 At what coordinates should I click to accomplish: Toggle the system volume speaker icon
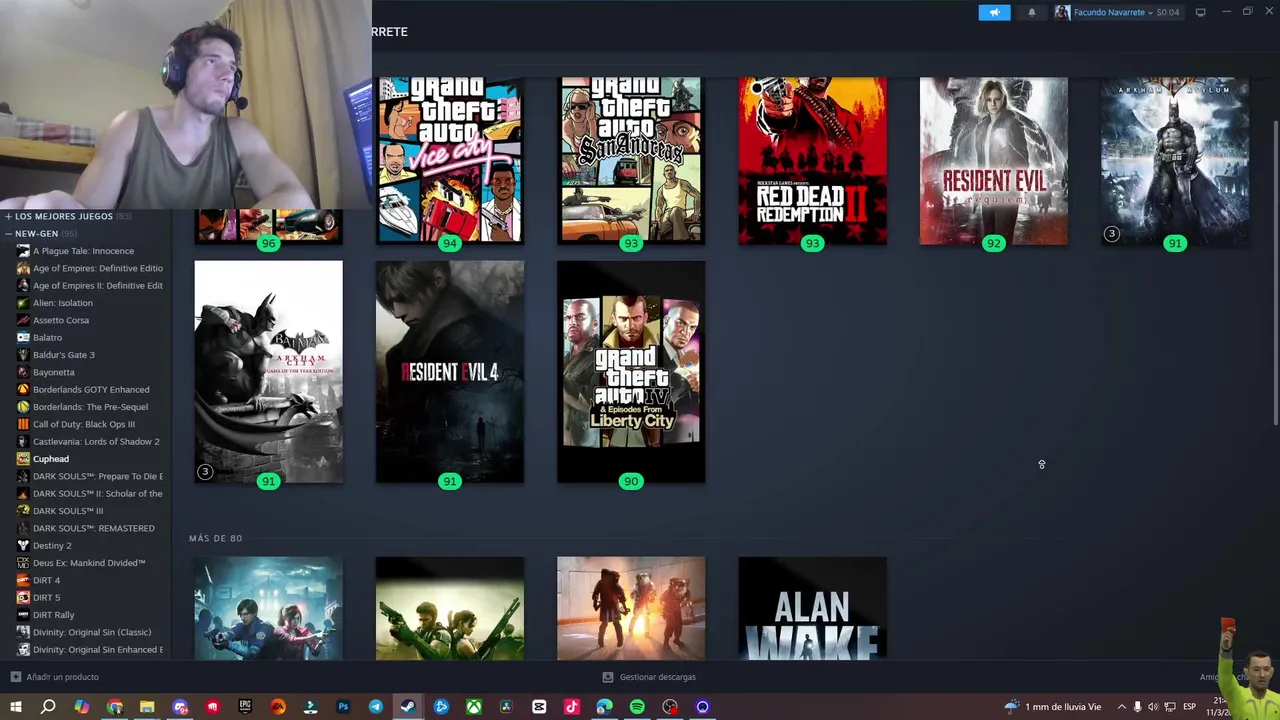[x=1153, y=707]
